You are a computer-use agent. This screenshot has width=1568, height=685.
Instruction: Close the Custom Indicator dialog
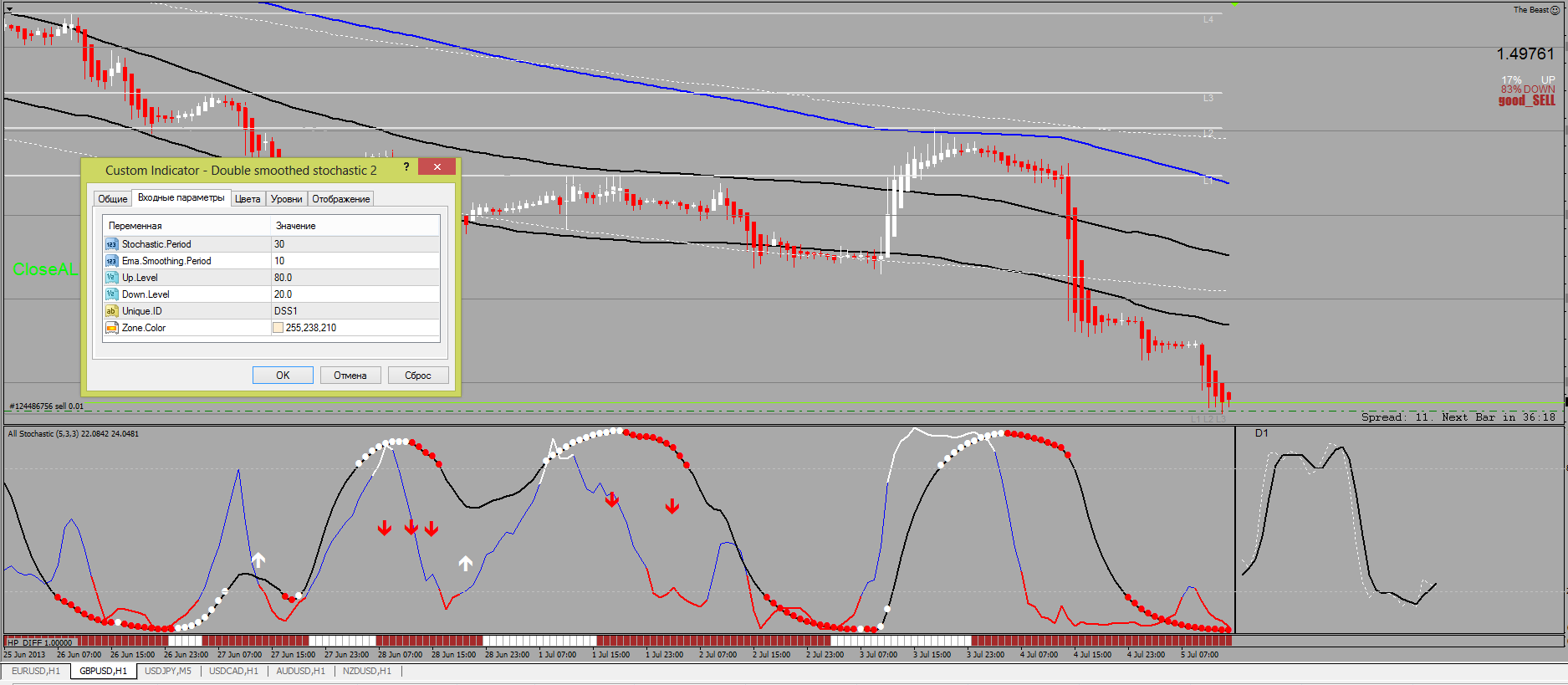point(437,166)
